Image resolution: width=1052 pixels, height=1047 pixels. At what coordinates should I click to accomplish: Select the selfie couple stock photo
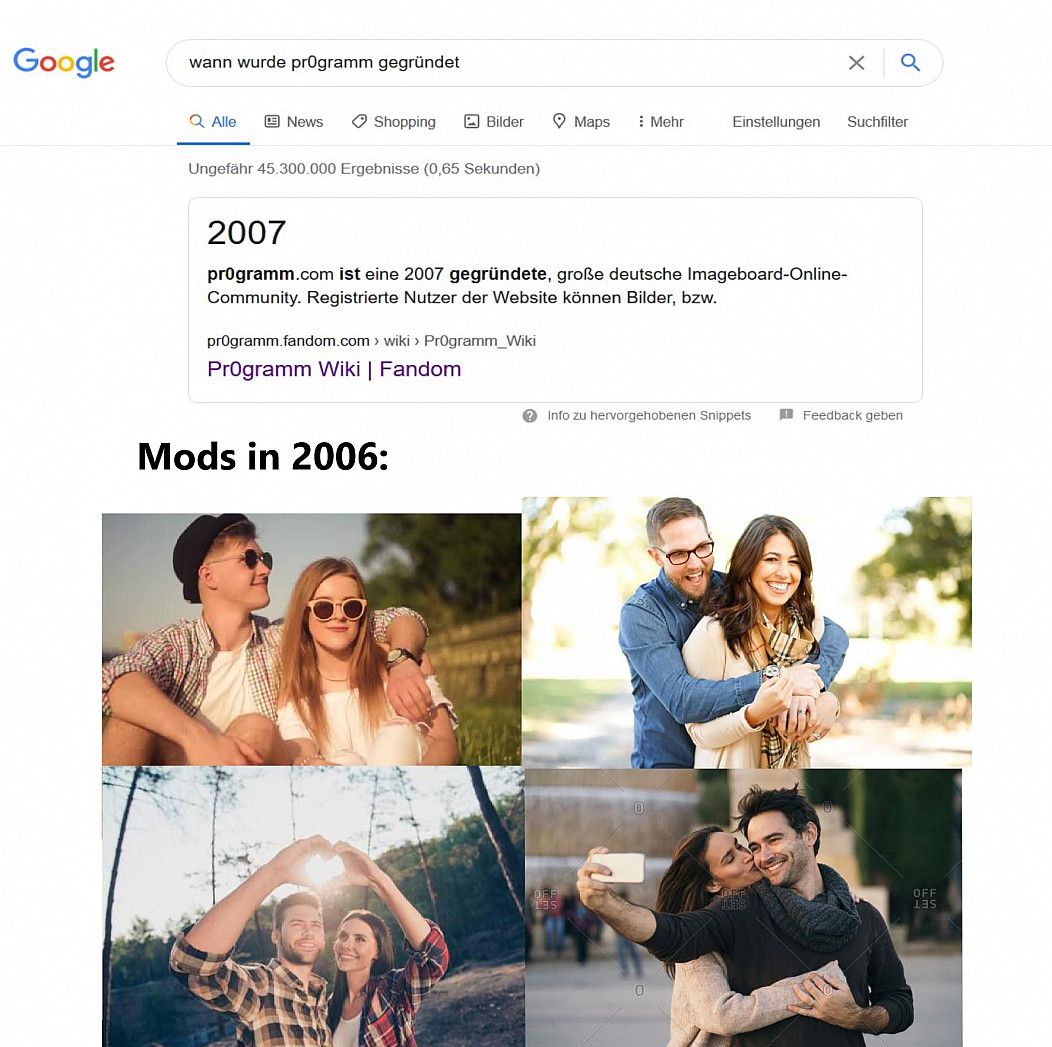(x=743, y=907)
